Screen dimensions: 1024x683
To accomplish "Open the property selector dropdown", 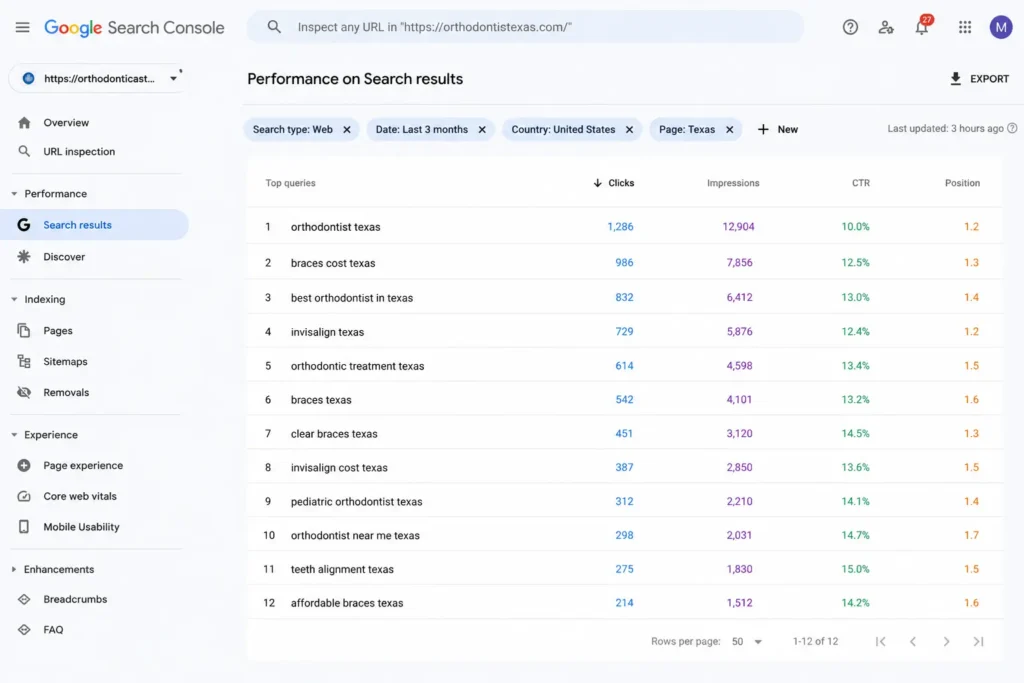I will (x=98, y=78).
